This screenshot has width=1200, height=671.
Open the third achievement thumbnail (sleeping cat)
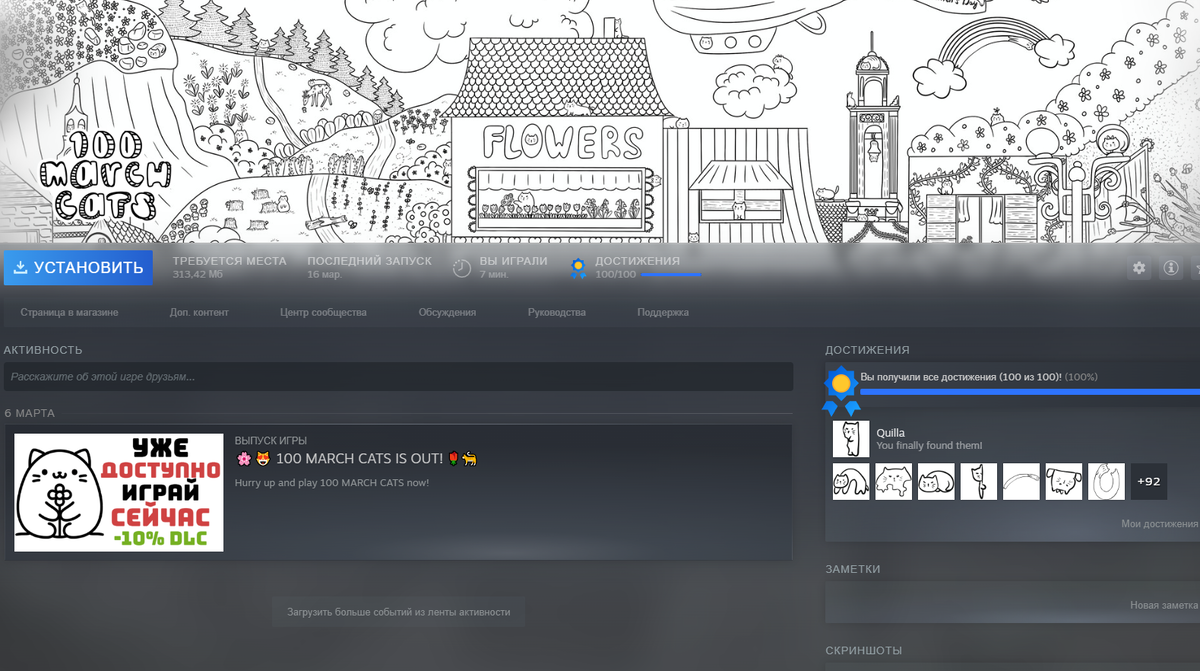tap(936, 481)
